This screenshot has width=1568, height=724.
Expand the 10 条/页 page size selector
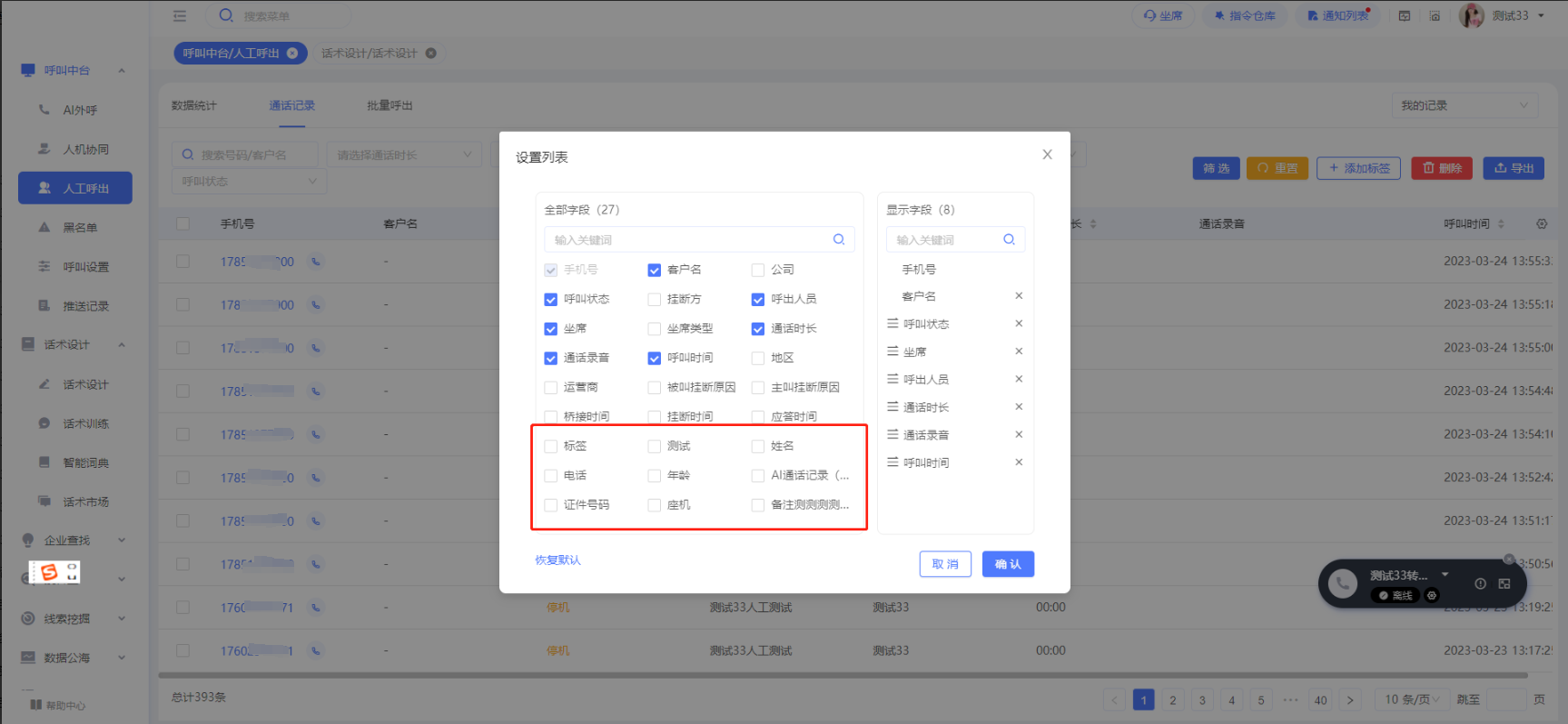click(1412, 699)
